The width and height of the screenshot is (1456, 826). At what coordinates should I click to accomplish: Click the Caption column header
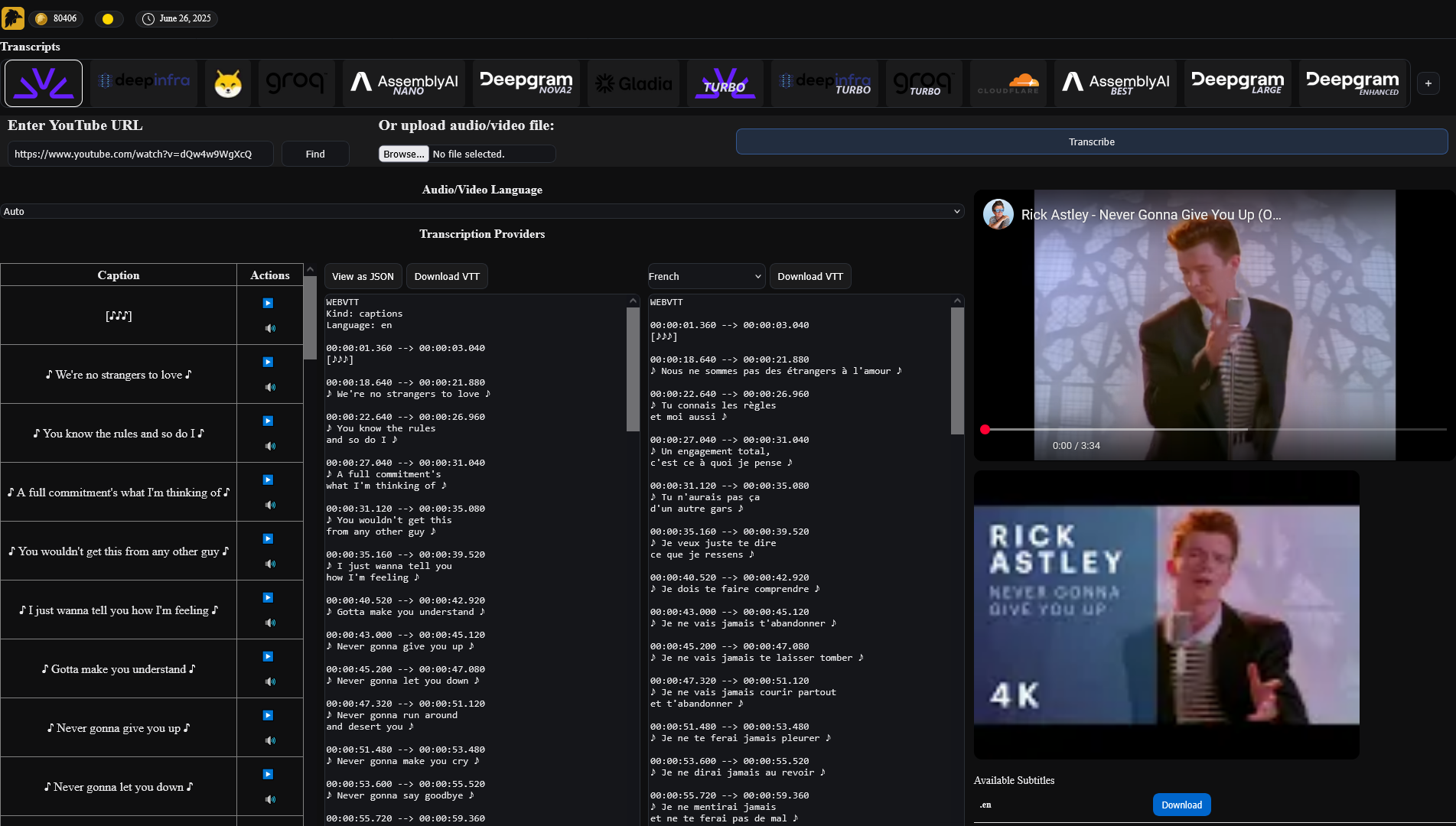119,275
